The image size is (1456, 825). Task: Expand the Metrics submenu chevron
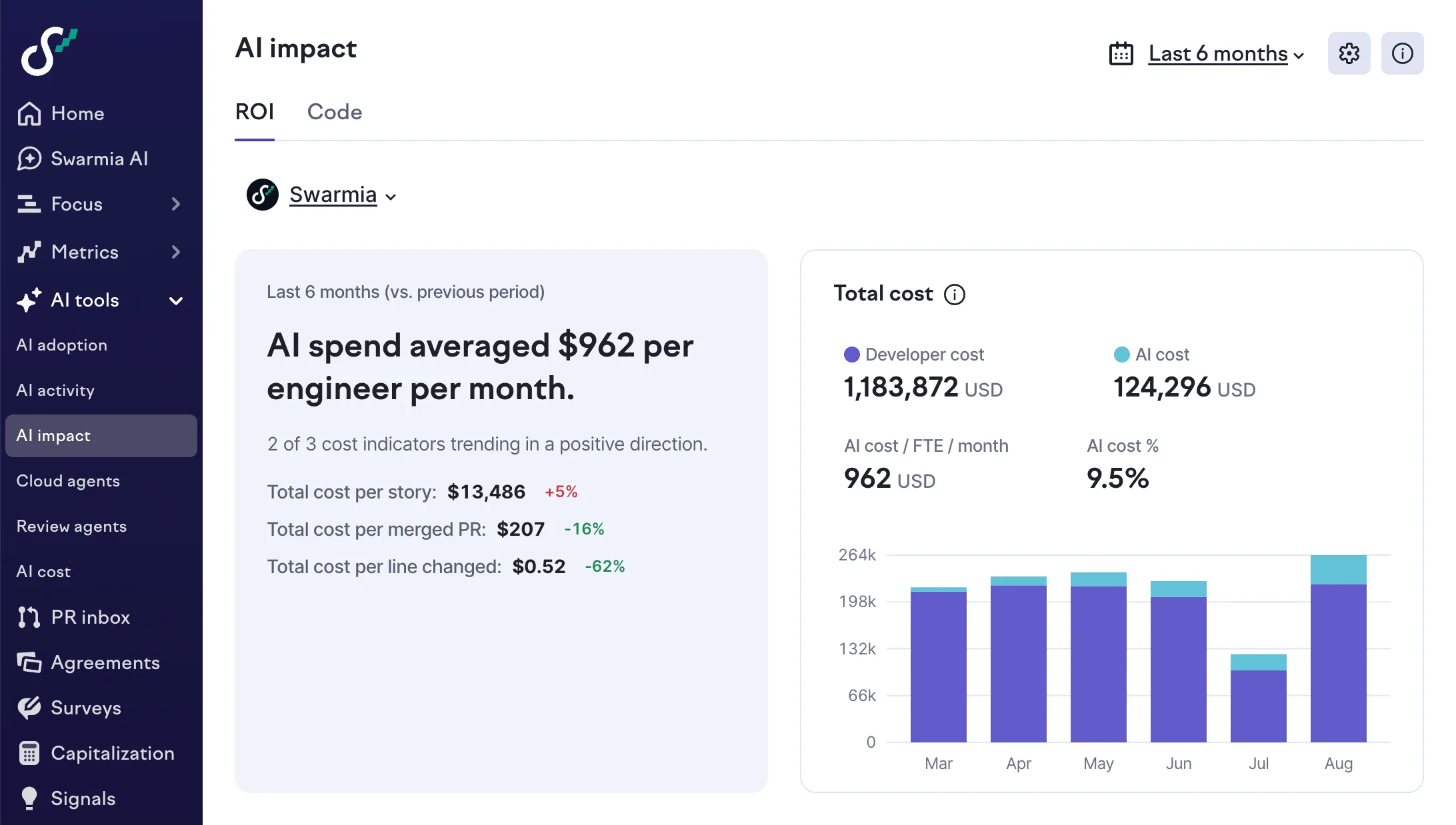coord(176,252)
